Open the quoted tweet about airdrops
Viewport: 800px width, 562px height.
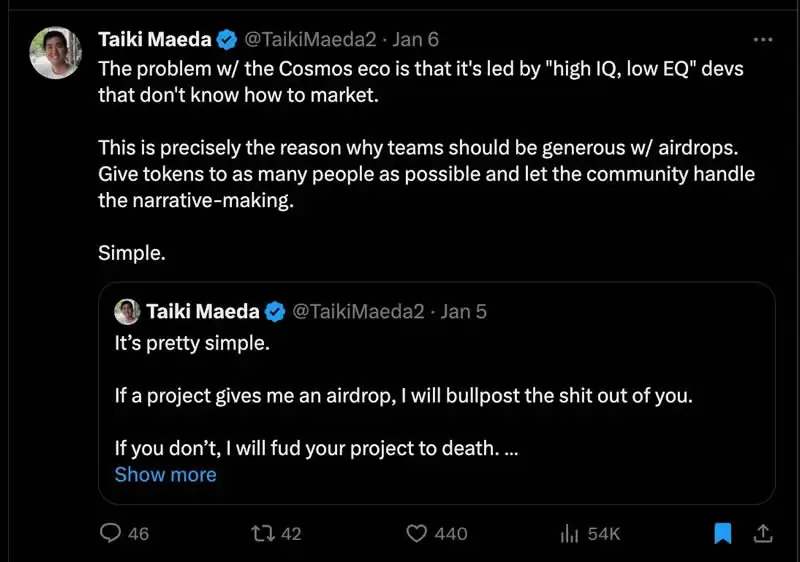tap(437, 393)
